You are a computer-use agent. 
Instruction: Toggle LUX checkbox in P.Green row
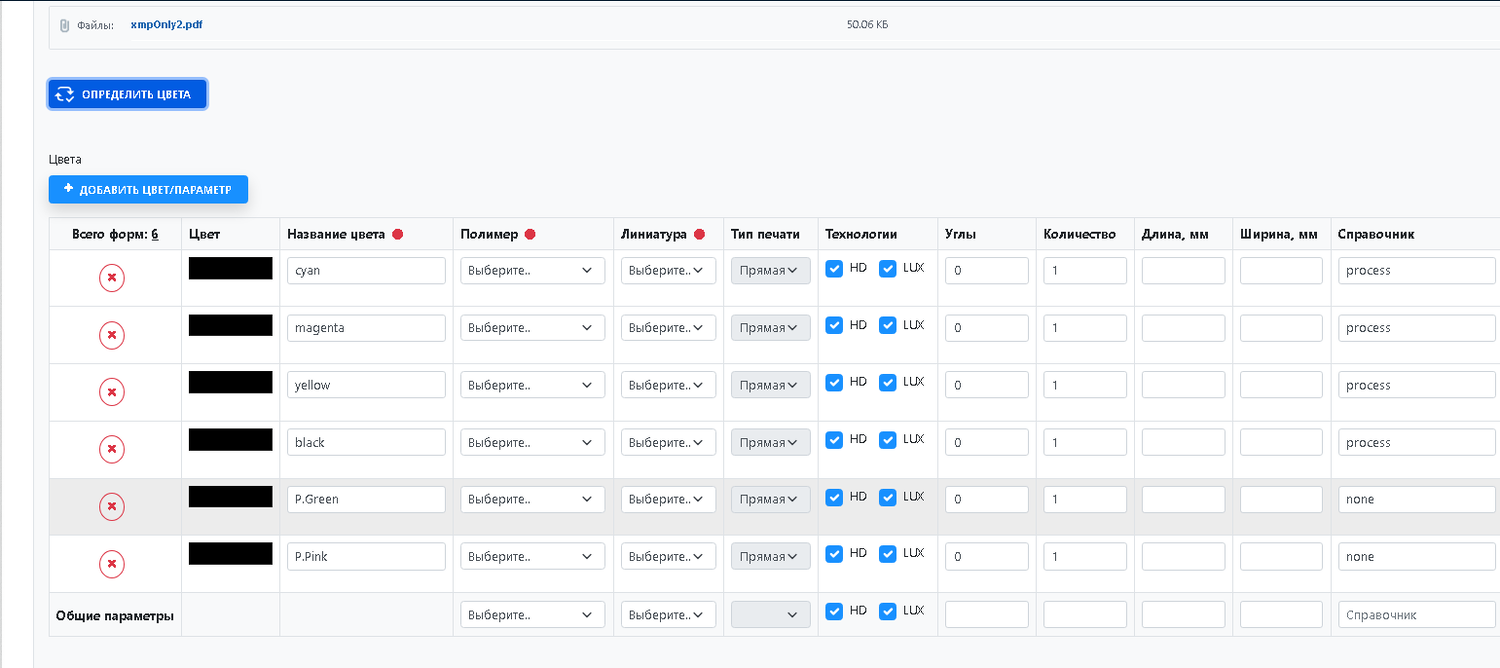888,497
